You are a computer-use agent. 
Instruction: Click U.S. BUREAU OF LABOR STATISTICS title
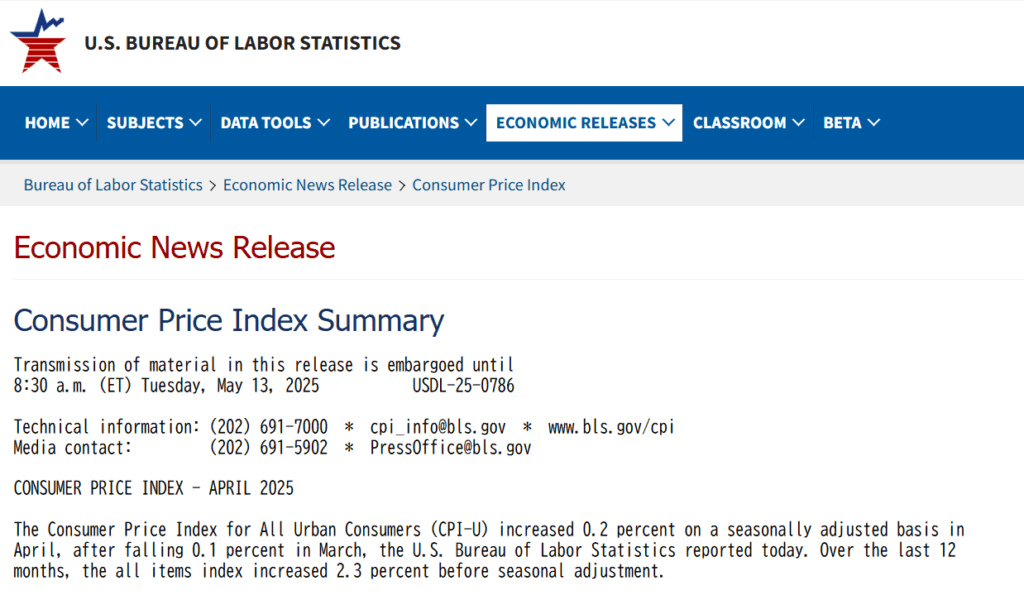point(242,43)
